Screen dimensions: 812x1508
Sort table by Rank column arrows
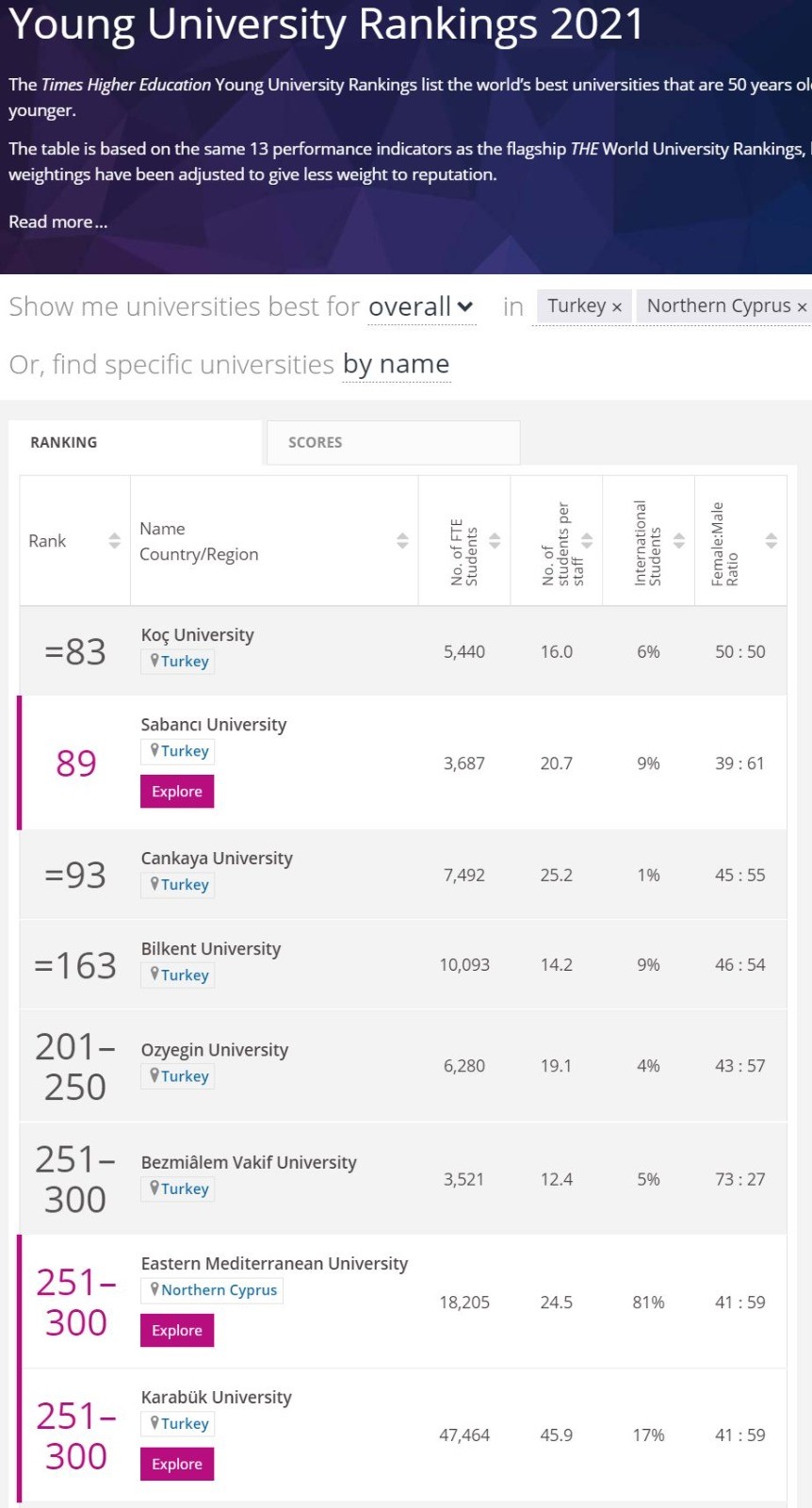pyautogui.click(x=114, y=540)
